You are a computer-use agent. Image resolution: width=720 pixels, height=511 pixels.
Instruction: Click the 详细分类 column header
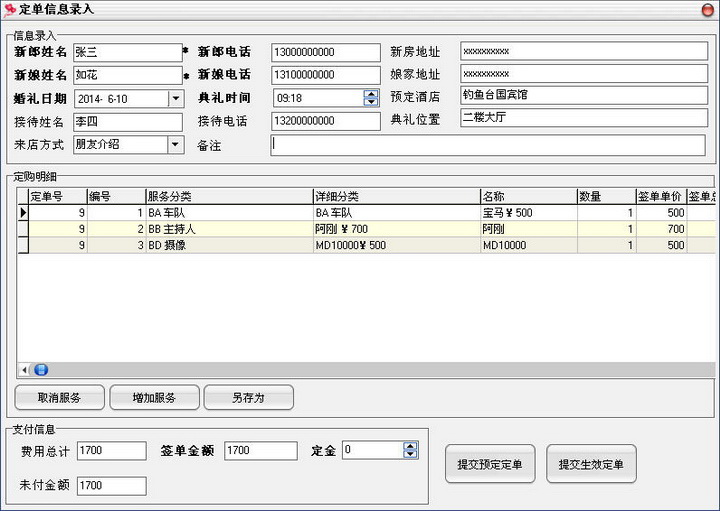point(397,197)
